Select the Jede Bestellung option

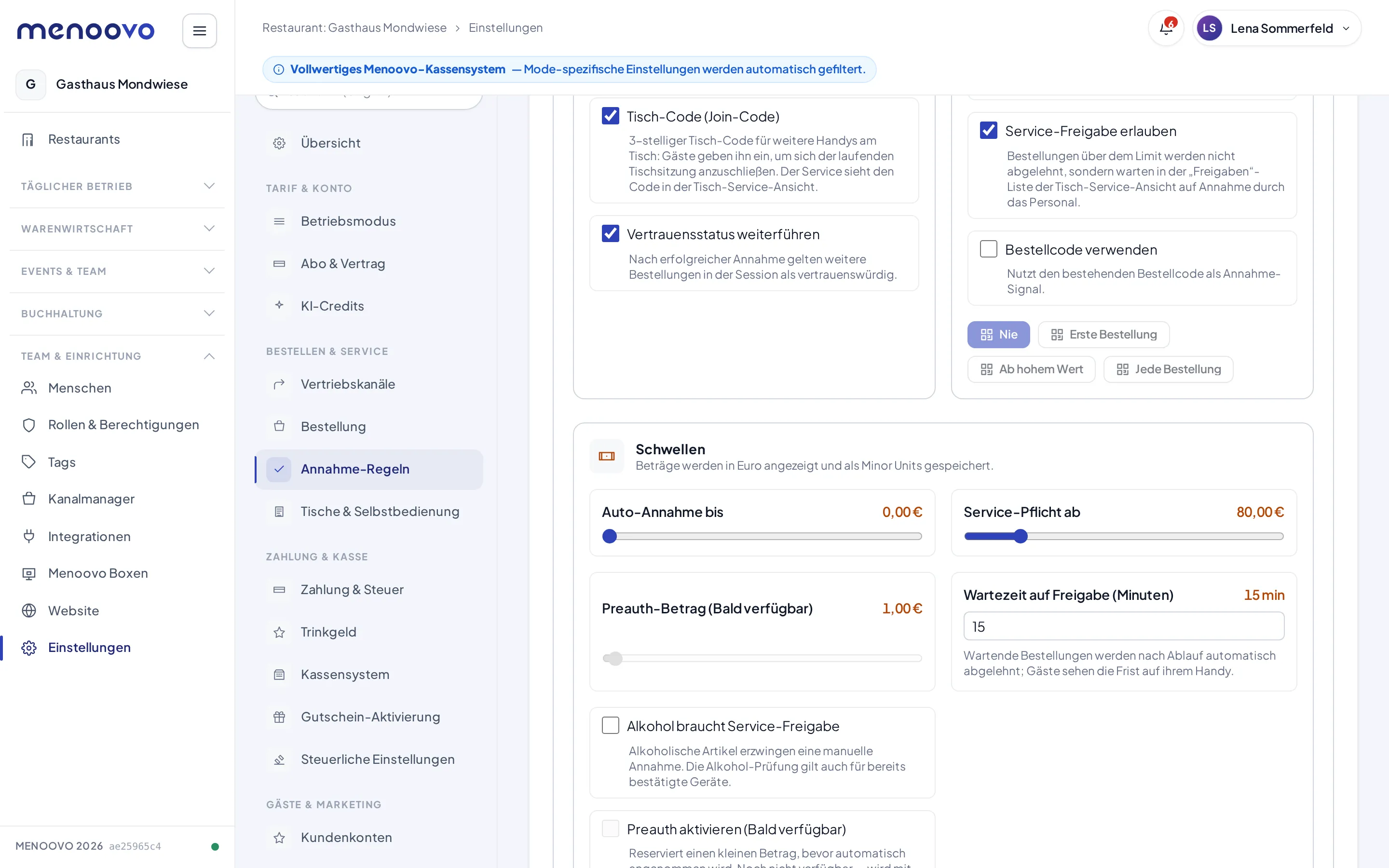1168,369
